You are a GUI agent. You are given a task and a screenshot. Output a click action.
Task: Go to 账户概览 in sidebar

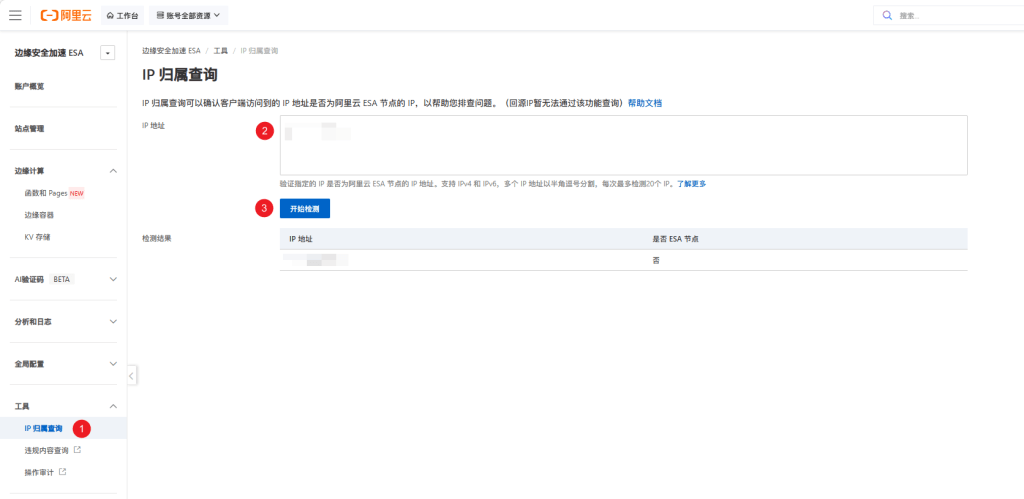pos(29,86)
